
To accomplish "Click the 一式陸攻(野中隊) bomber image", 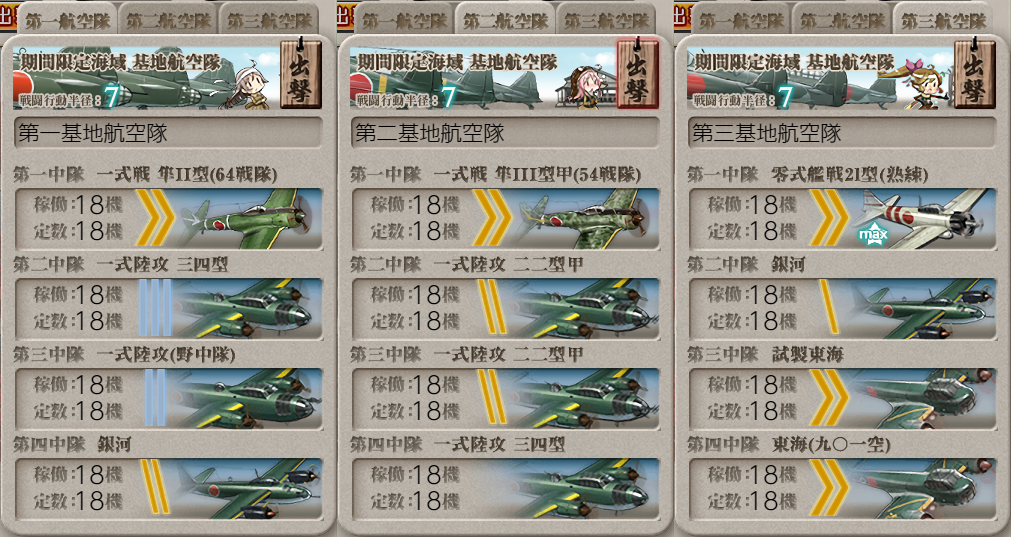I will click(x=248, y=398).
